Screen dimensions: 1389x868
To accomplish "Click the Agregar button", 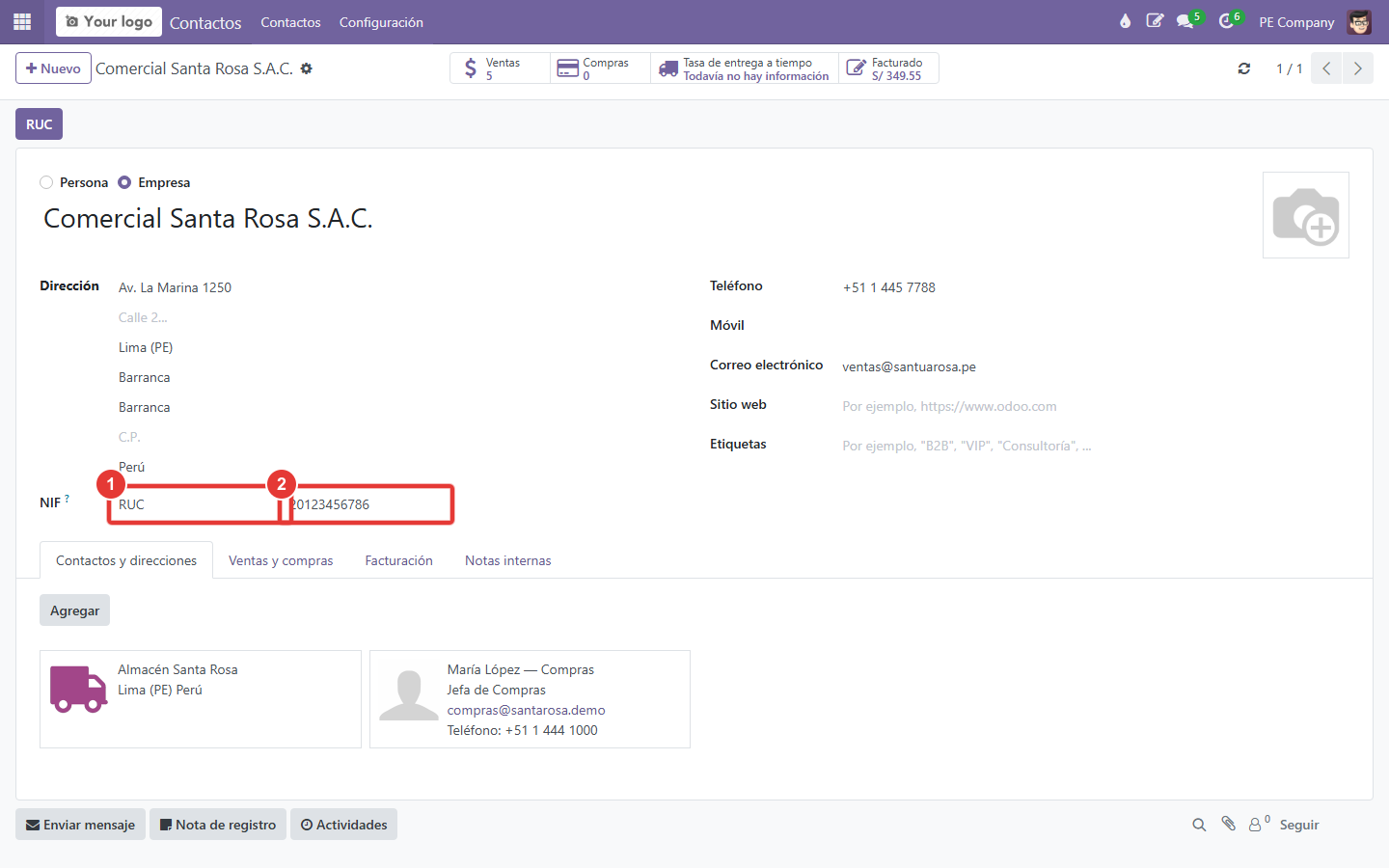I will 74,610.
